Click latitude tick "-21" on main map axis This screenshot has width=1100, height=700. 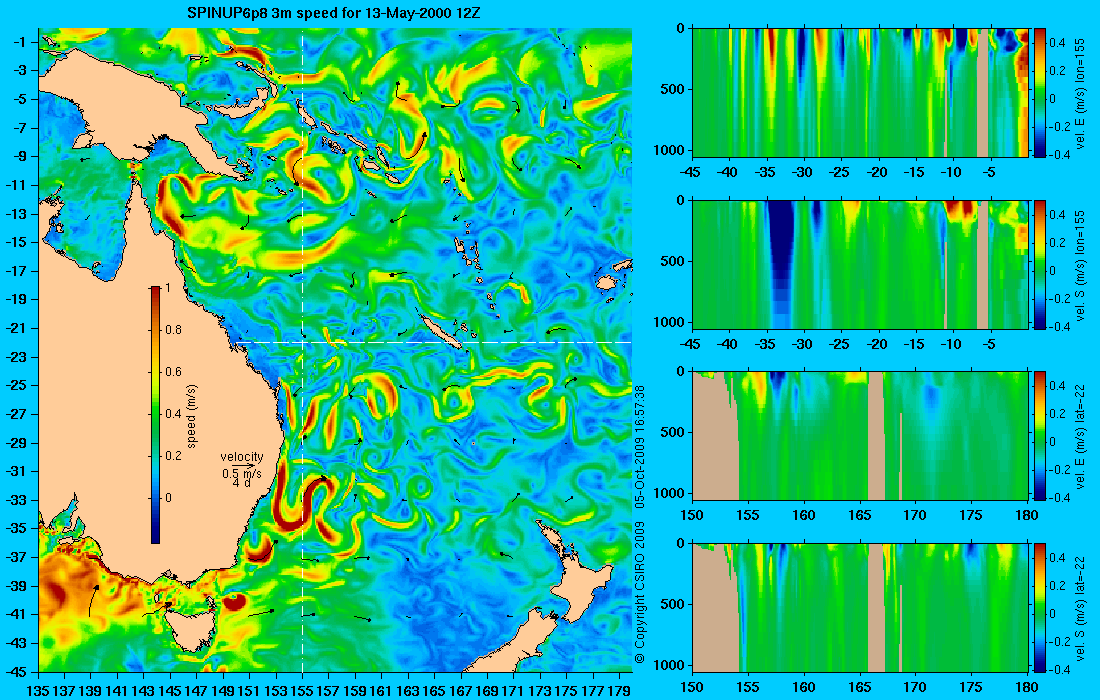click(x=17, y=328)
